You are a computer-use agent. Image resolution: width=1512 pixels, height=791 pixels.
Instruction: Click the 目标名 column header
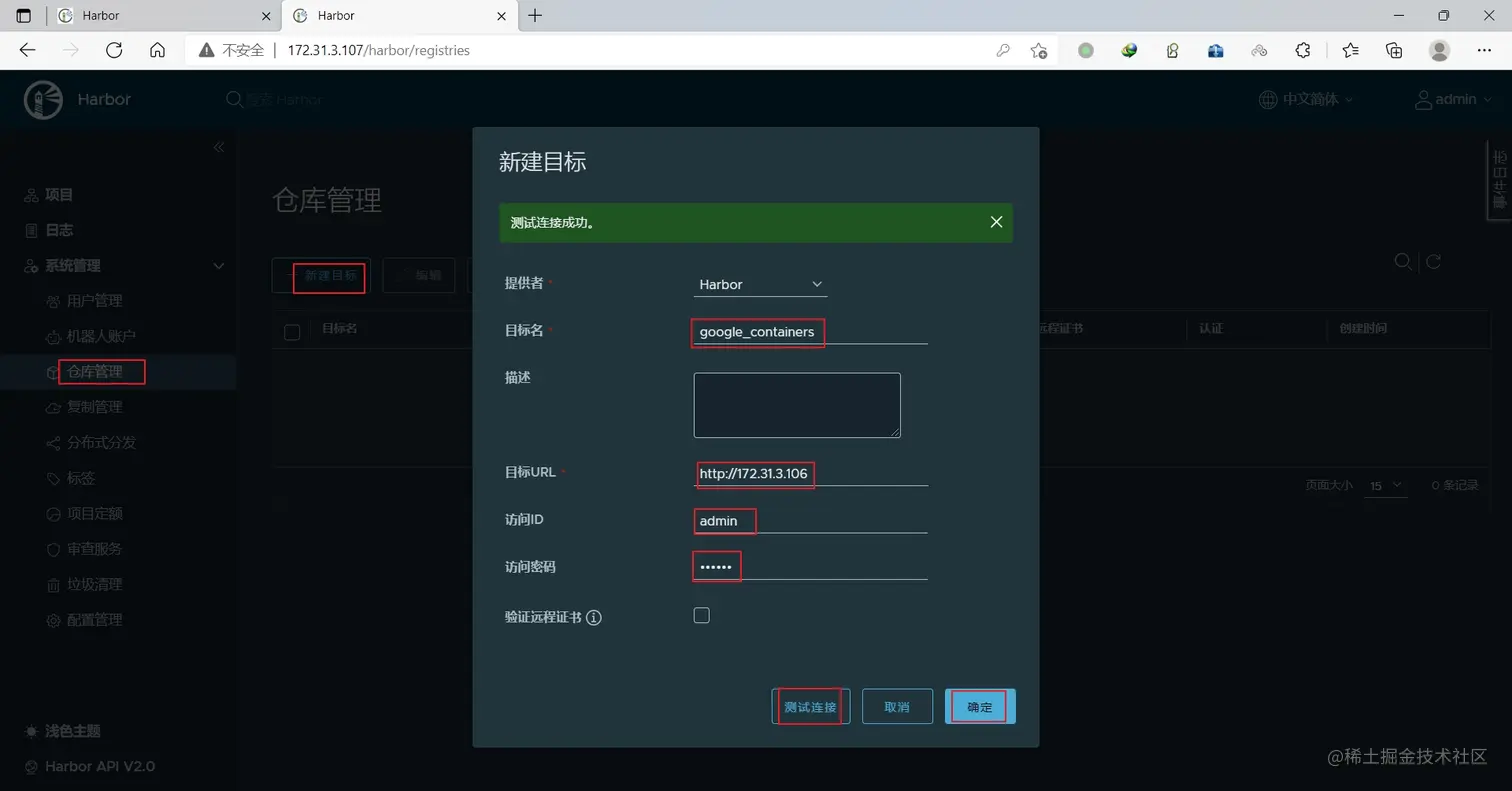pos(339,328)
